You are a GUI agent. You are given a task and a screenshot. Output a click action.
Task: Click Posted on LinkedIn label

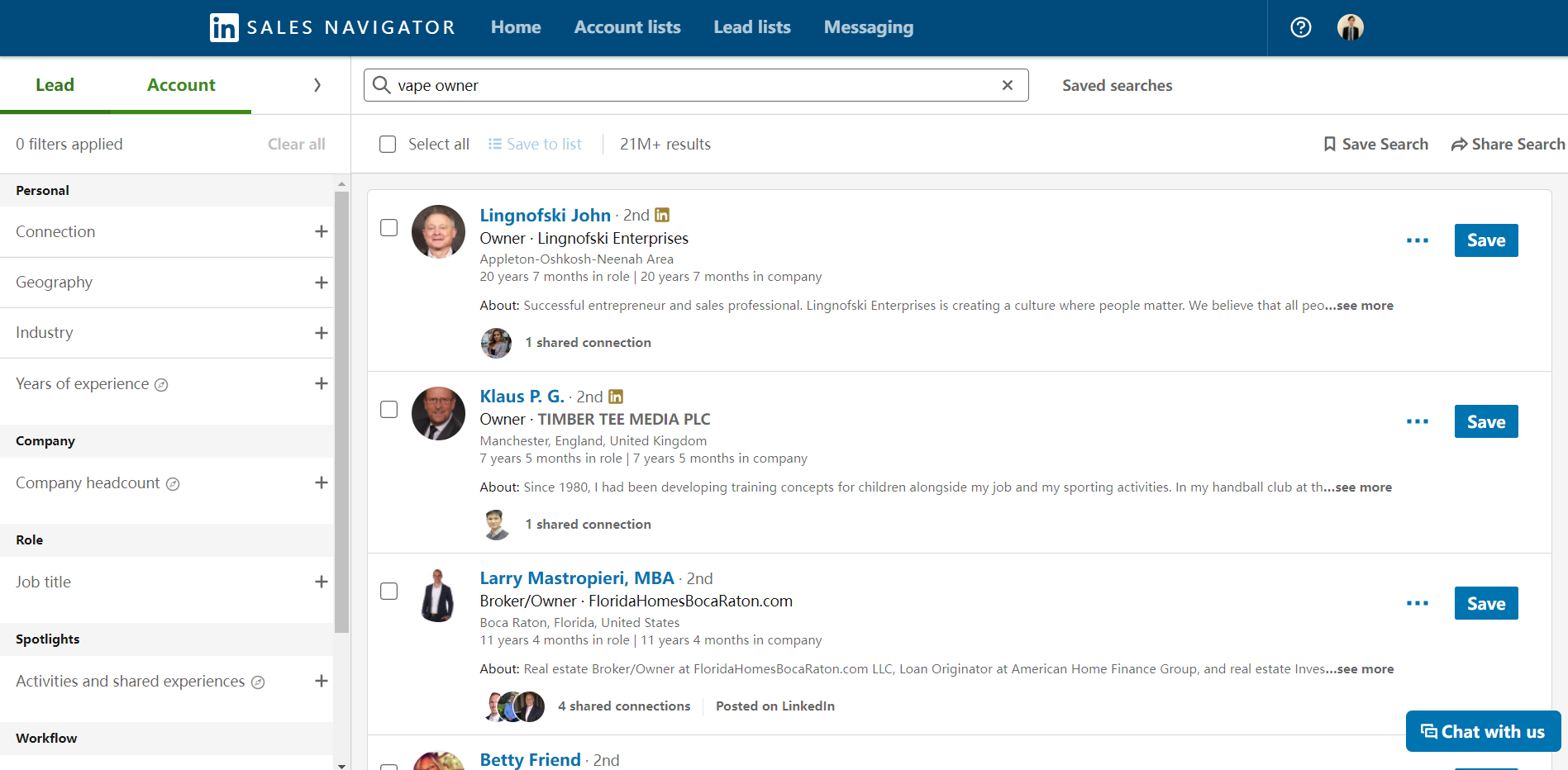pyautogui.click(x=775, y=706)
